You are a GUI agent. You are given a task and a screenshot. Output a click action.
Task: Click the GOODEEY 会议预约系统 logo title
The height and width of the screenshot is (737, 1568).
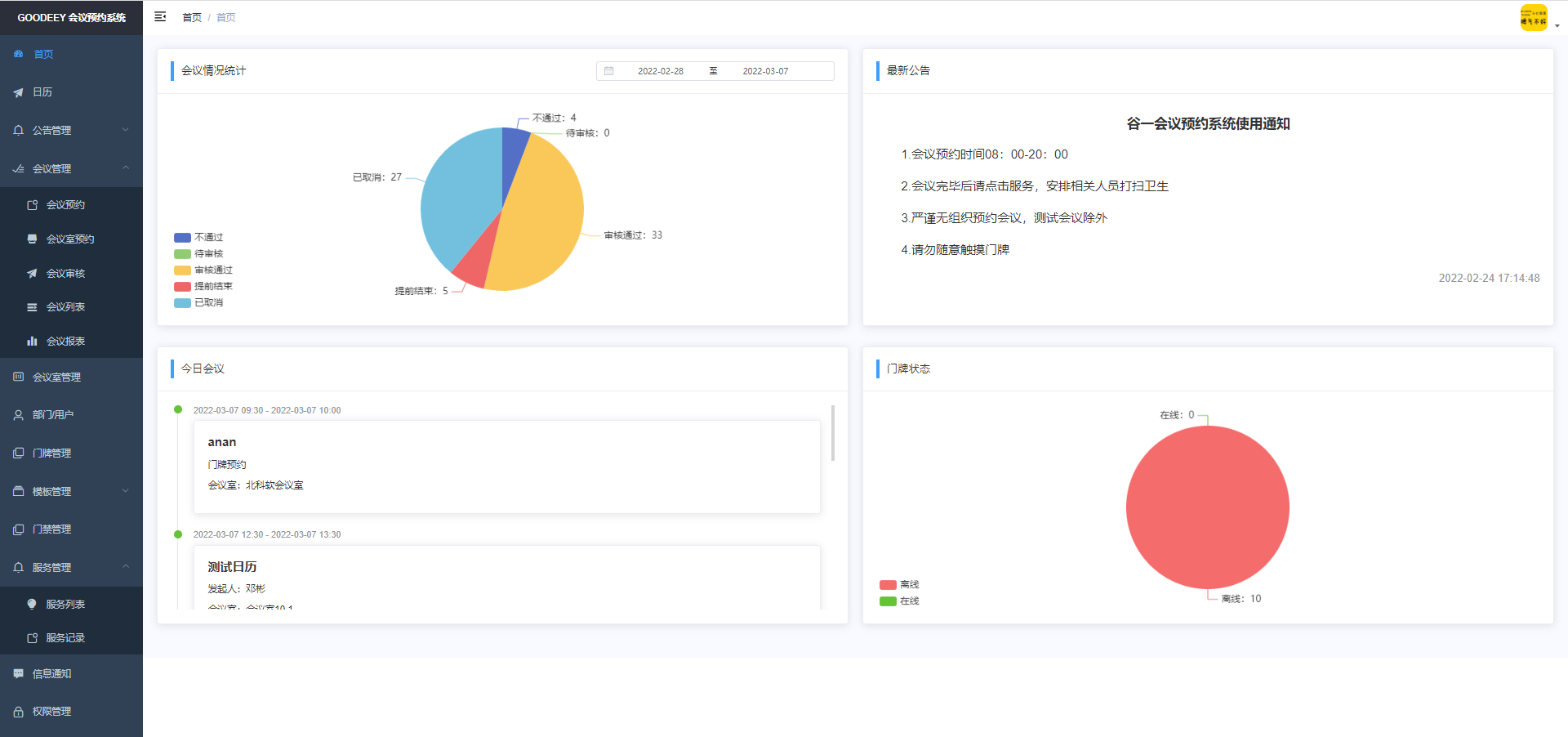click(x=71, y=17)
